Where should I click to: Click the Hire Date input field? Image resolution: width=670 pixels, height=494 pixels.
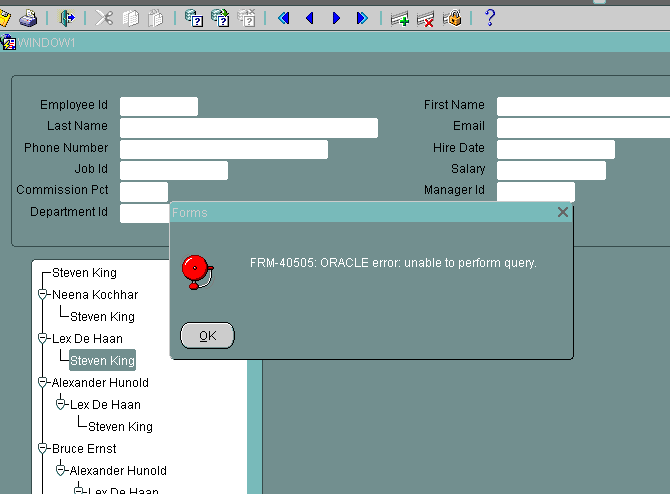point(555,149)
